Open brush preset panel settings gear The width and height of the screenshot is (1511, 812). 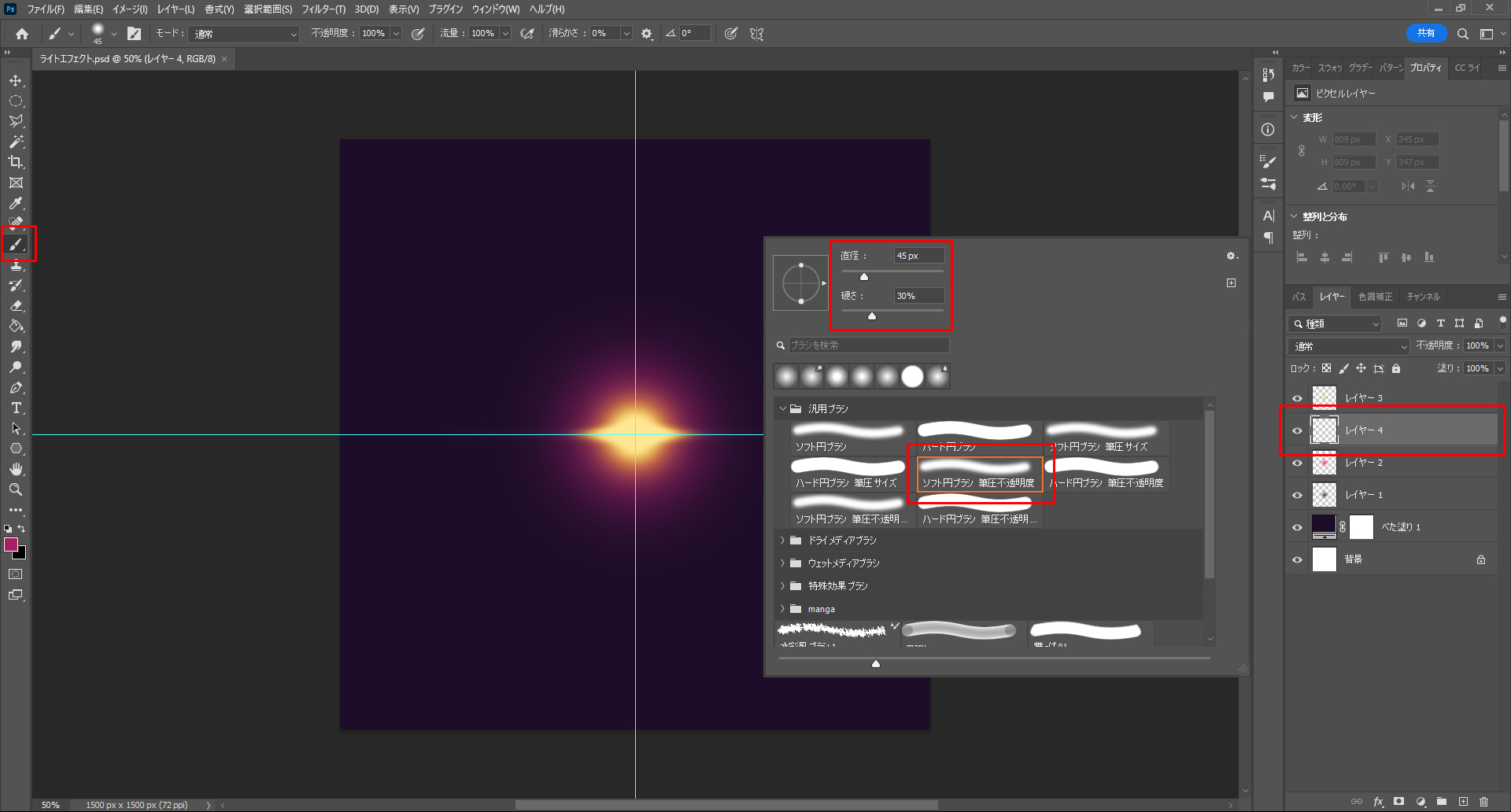pyautogui.click(x=1232, y=256)
